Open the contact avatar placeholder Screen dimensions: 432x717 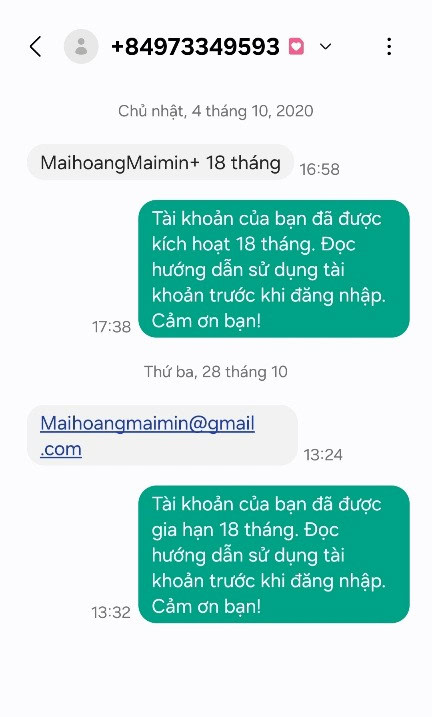(81, 46)
